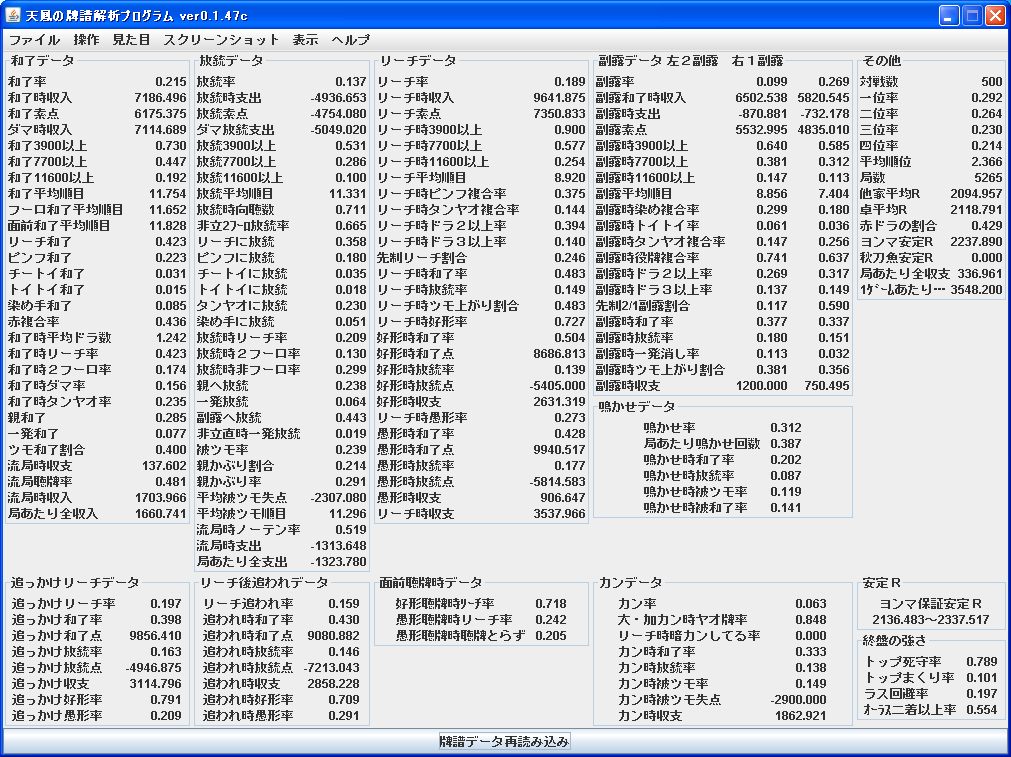Click the 放銃率 value 0.137
1011x757 pixels.
(350, 82)
